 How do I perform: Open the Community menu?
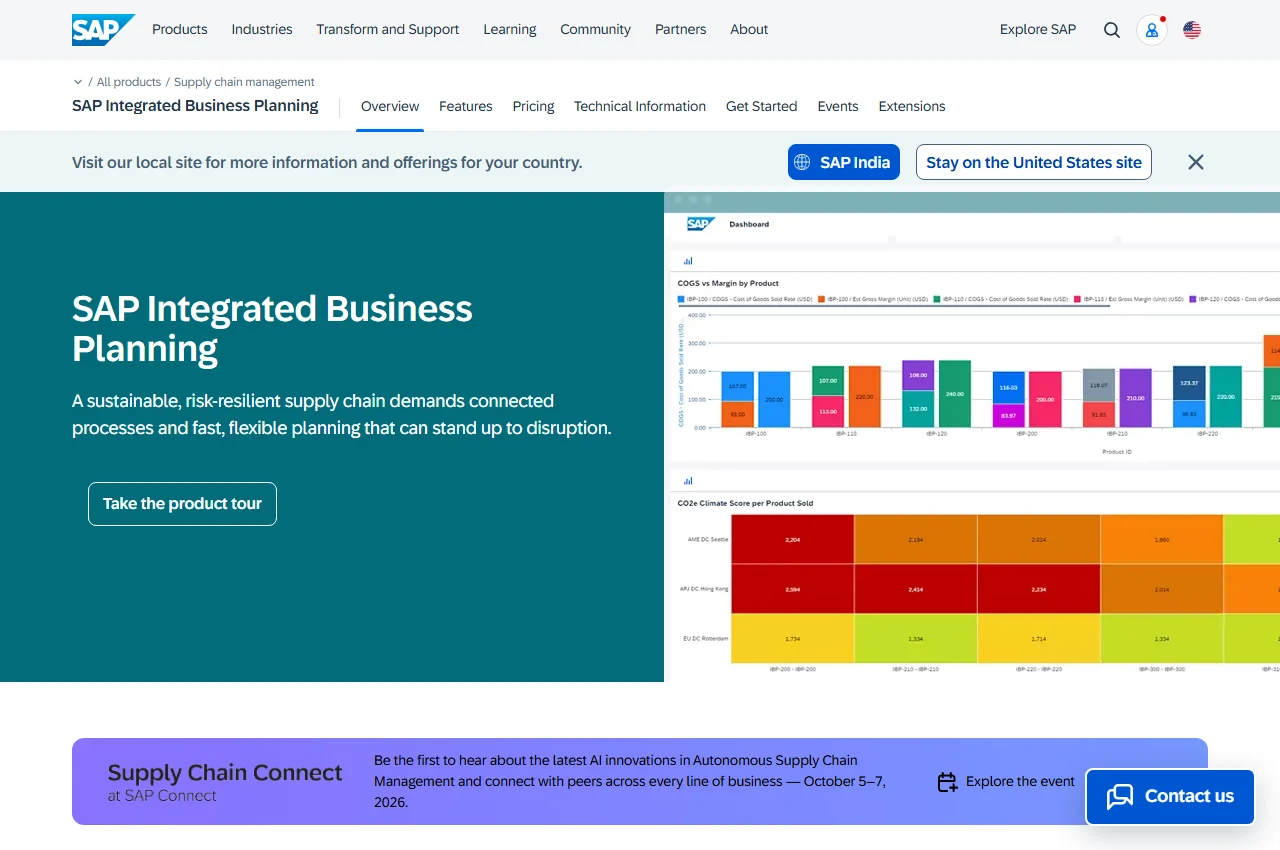pyautogui.click(x=596, y=30)
